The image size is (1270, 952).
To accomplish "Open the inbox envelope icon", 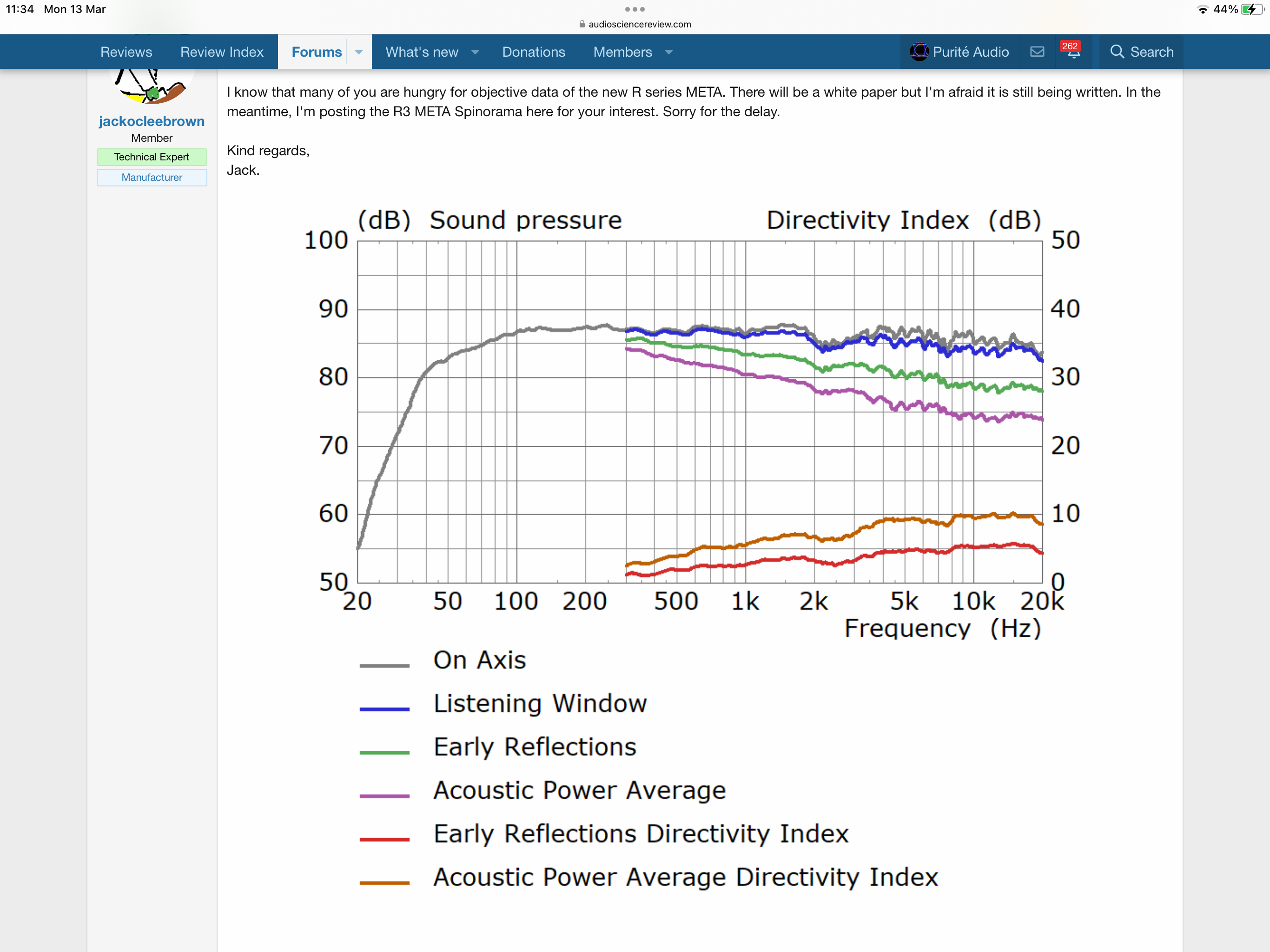I will tap(1037, 52).
